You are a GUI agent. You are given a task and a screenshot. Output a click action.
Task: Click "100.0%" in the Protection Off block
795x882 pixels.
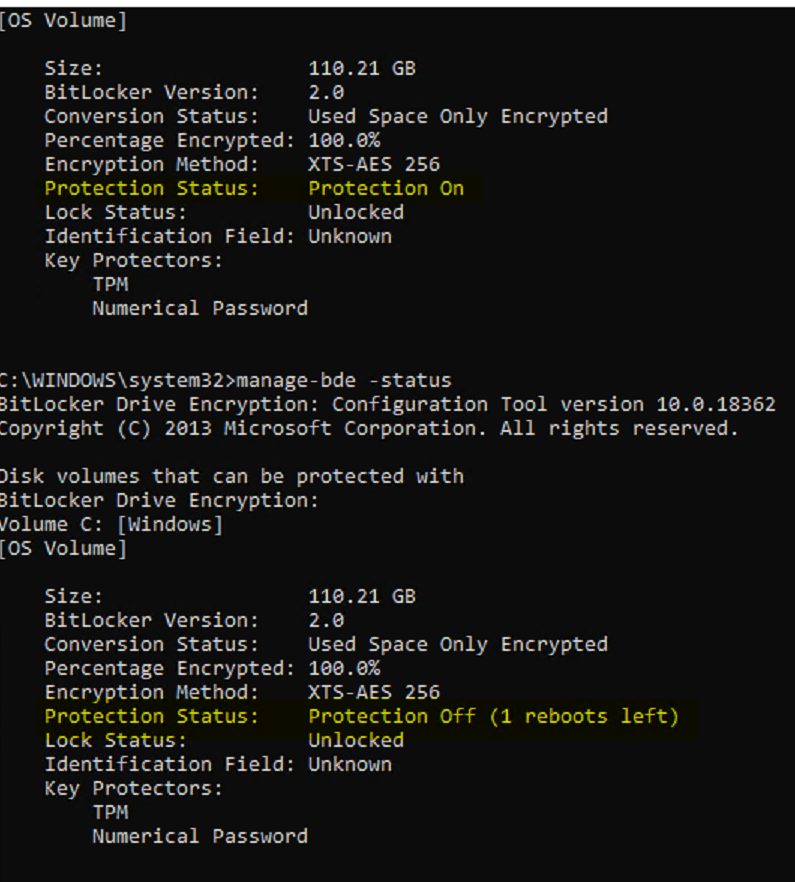pyautogui.click(x=344, y=668)
